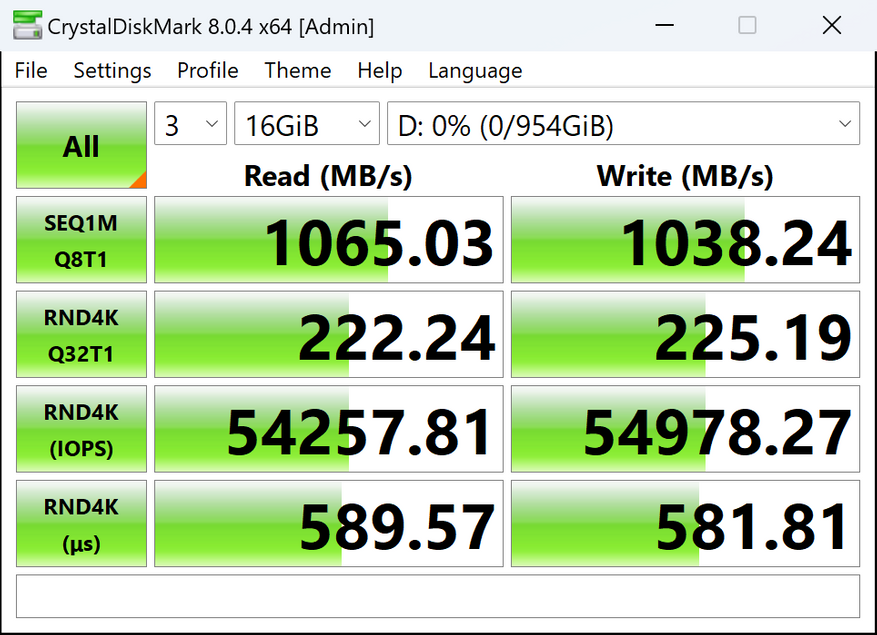Open the Help menu

[379, 70]
